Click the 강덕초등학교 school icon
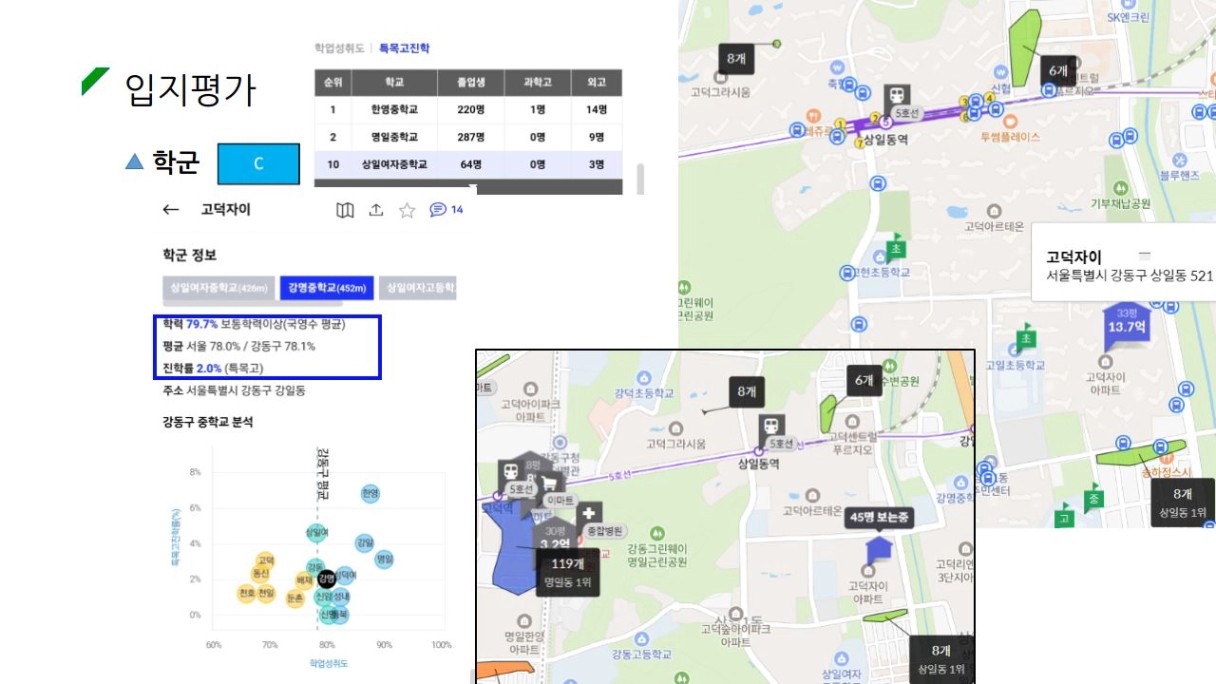This screenshot has height=684, width=1216. (x=645, y=377)
